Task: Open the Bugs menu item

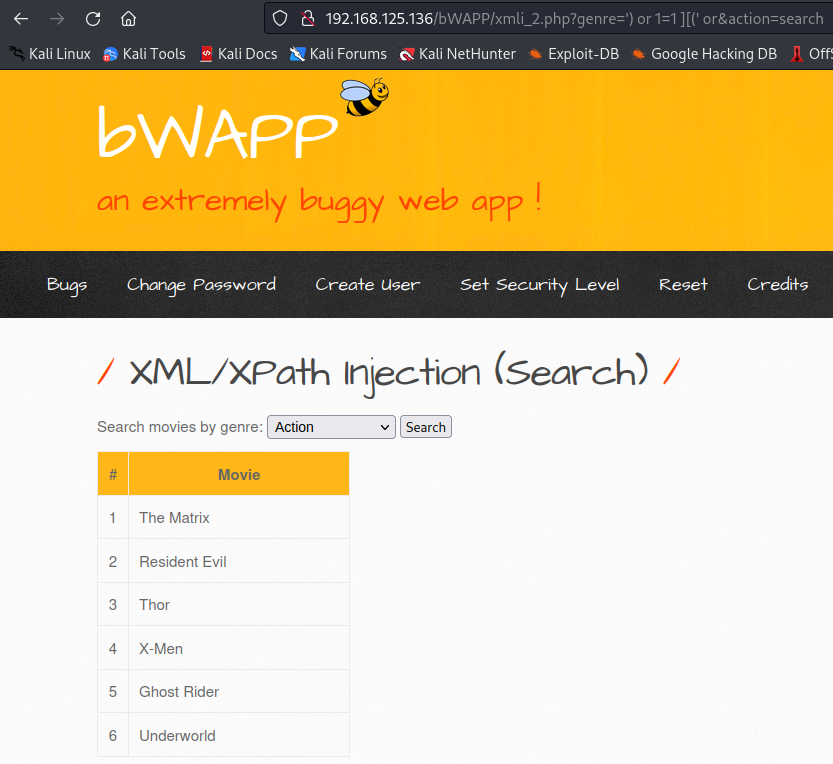Action: click(67, 285)
